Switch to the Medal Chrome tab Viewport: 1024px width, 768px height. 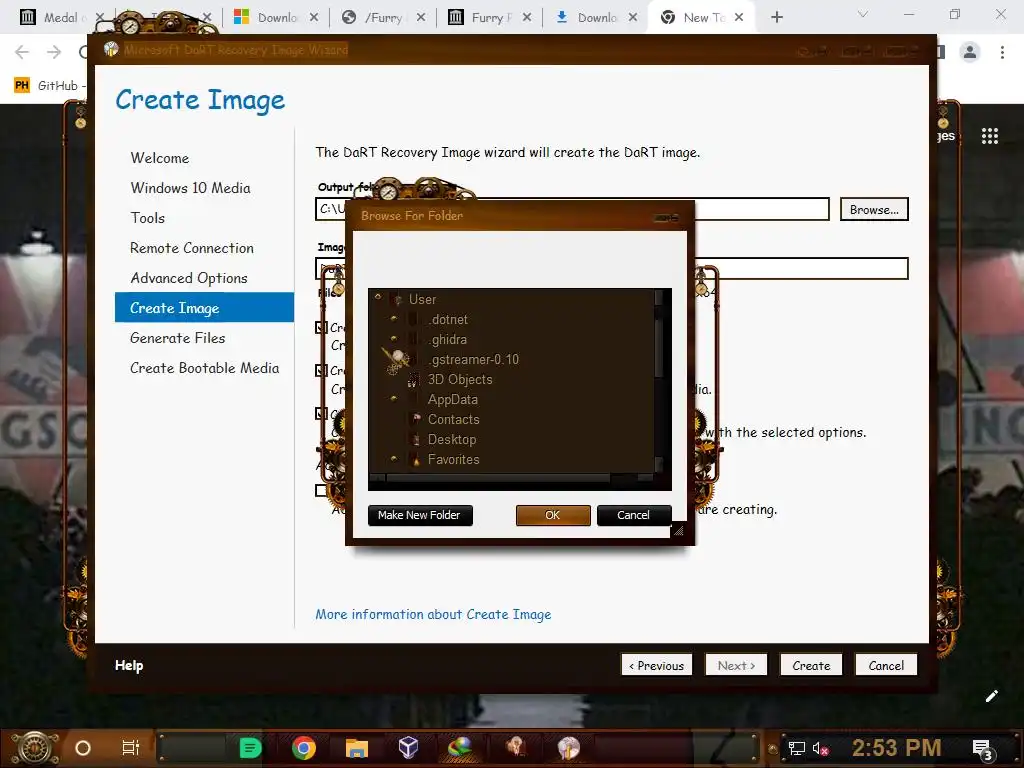click(59, 18)
